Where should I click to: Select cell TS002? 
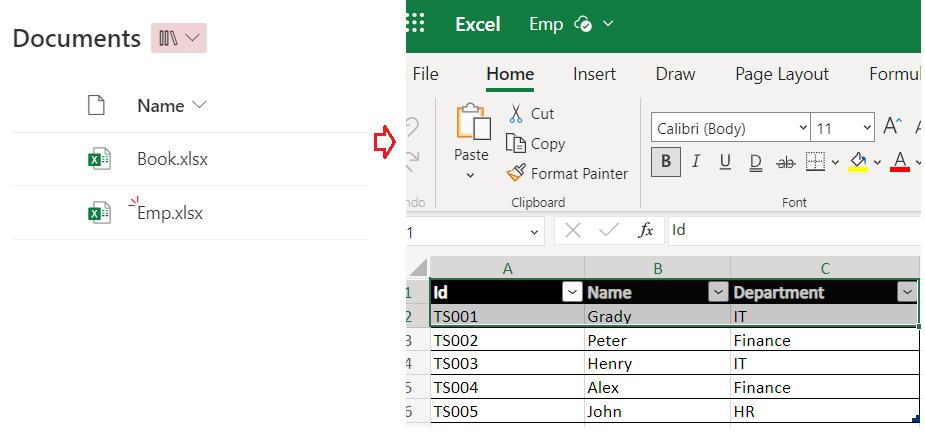click(x=507, y=340)
